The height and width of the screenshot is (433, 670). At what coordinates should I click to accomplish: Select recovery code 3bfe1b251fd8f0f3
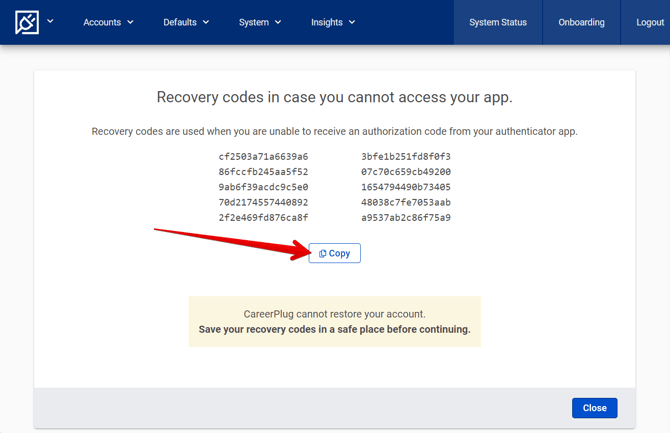406,157
